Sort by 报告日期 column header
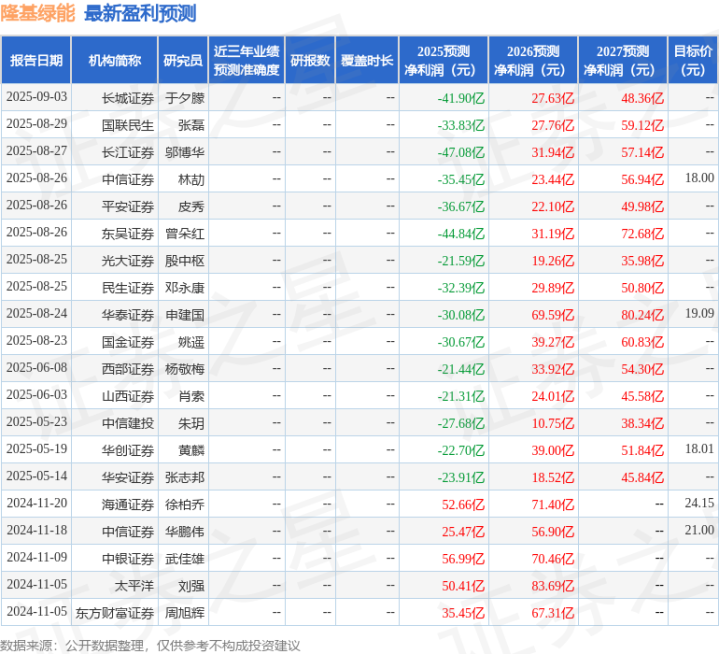719x654 pixels. click(x=36, y=61)
